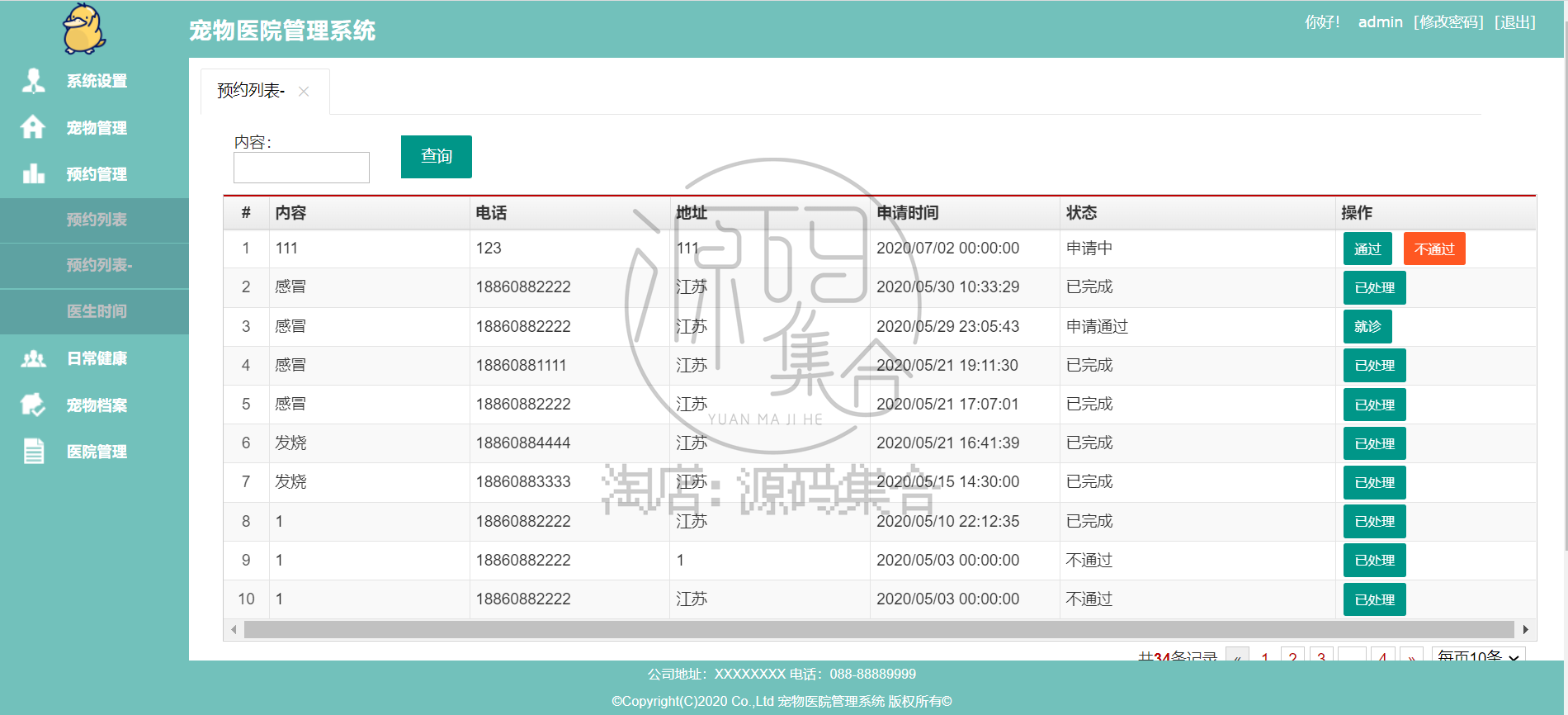Viewport: 1568px width, 715px height.
Task: Click 已处理 button in row 5
Action: [x=1375, y=405]
